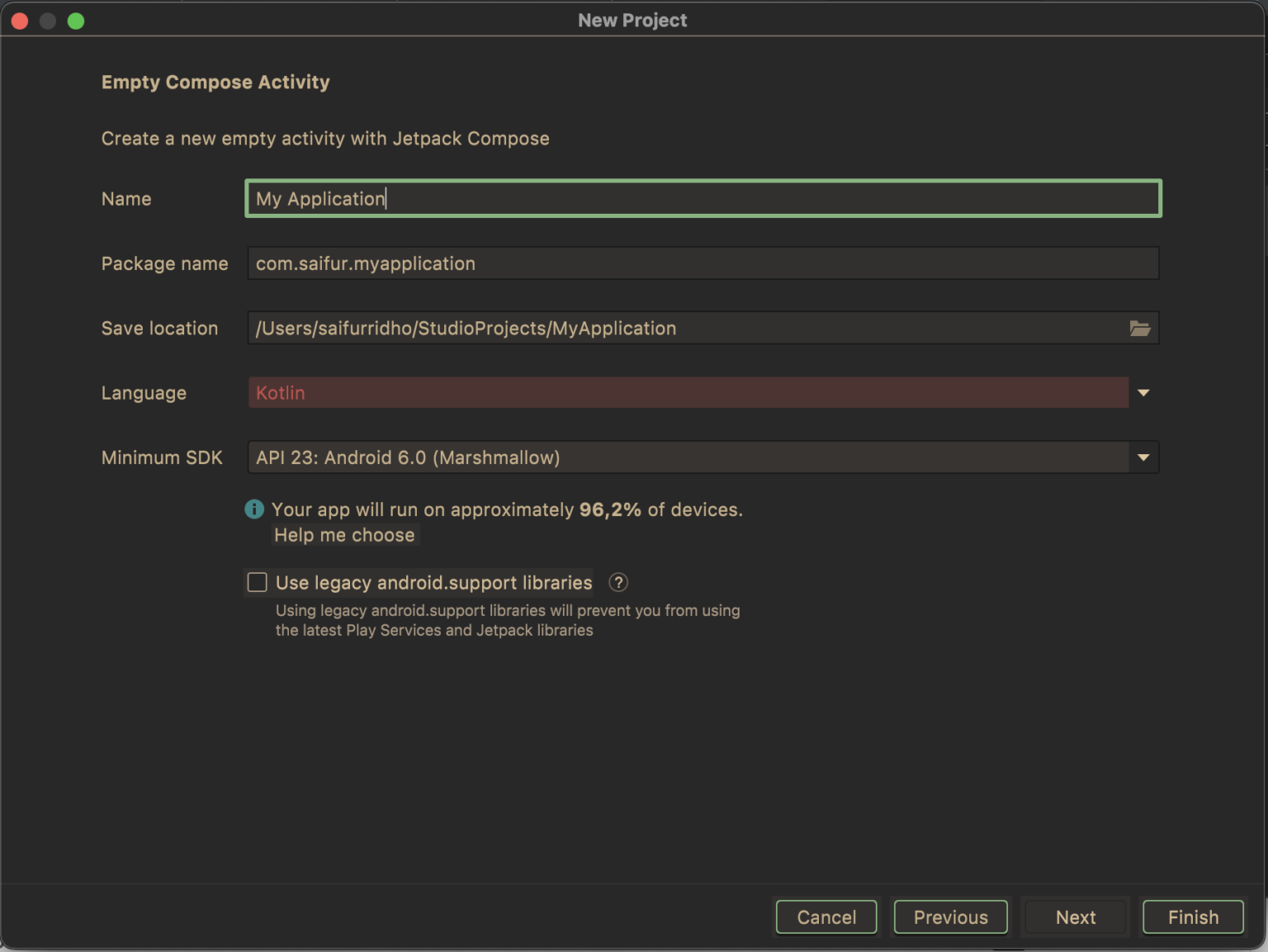Minimize the New Project window

tap(48, 21)
